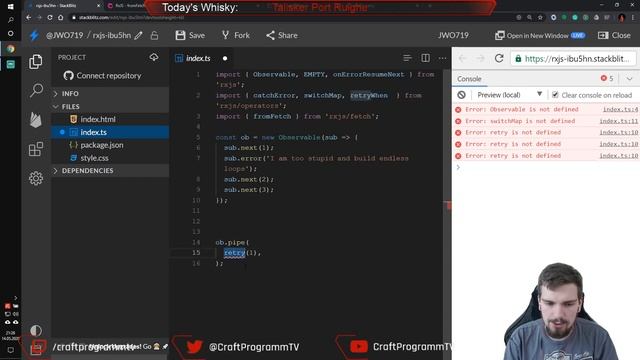Viewport: 640px width, 360px height.
Task: Click the Observable is not defined error
Action: point(522,109)
